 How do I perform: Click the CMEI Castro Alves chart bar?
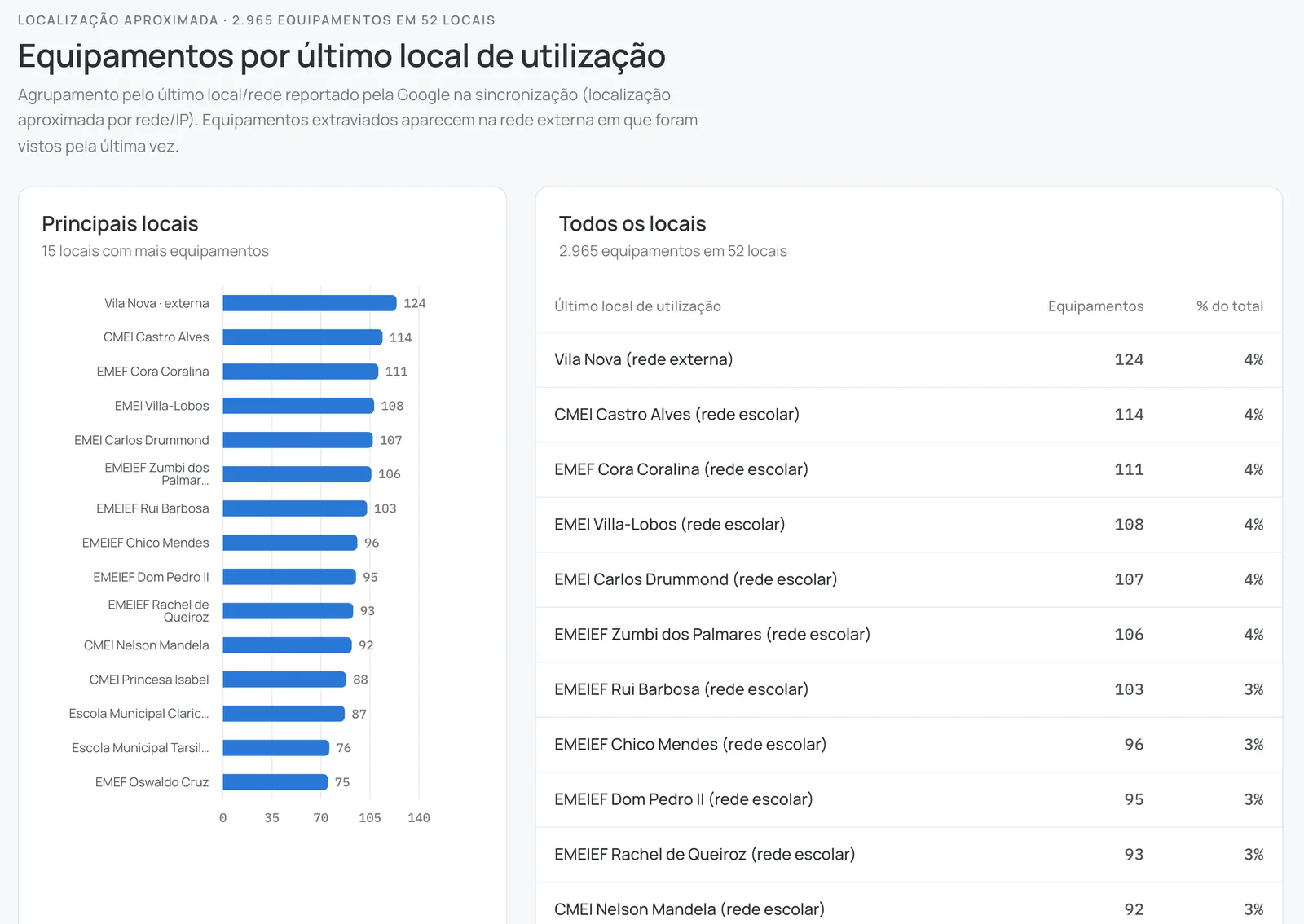click(302, 337)
